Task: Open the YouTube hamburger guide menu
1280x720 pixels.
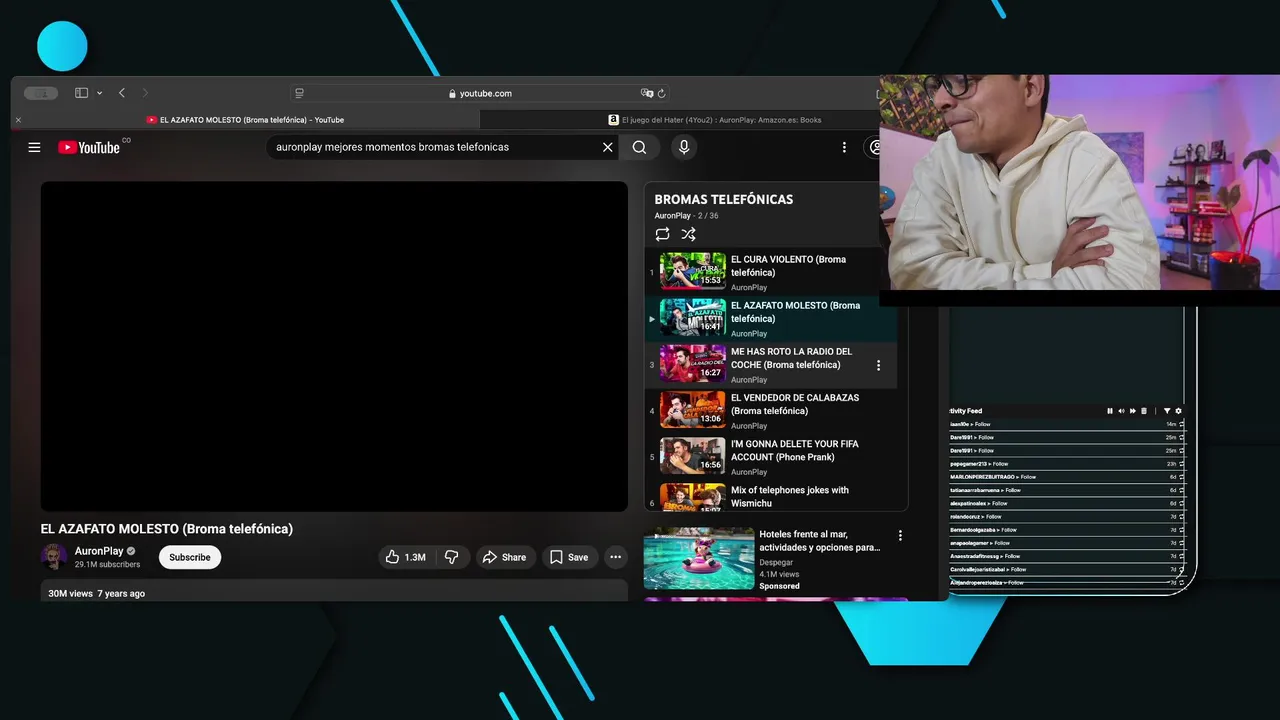Action: [34, 147]
